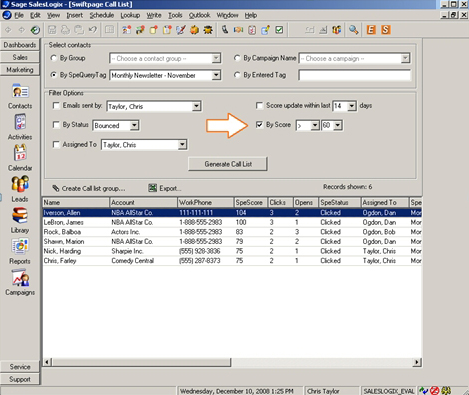Click the orange S toolbar icon
The width and height of the screenshot is (469, 395).
click(x=386, y=30)
